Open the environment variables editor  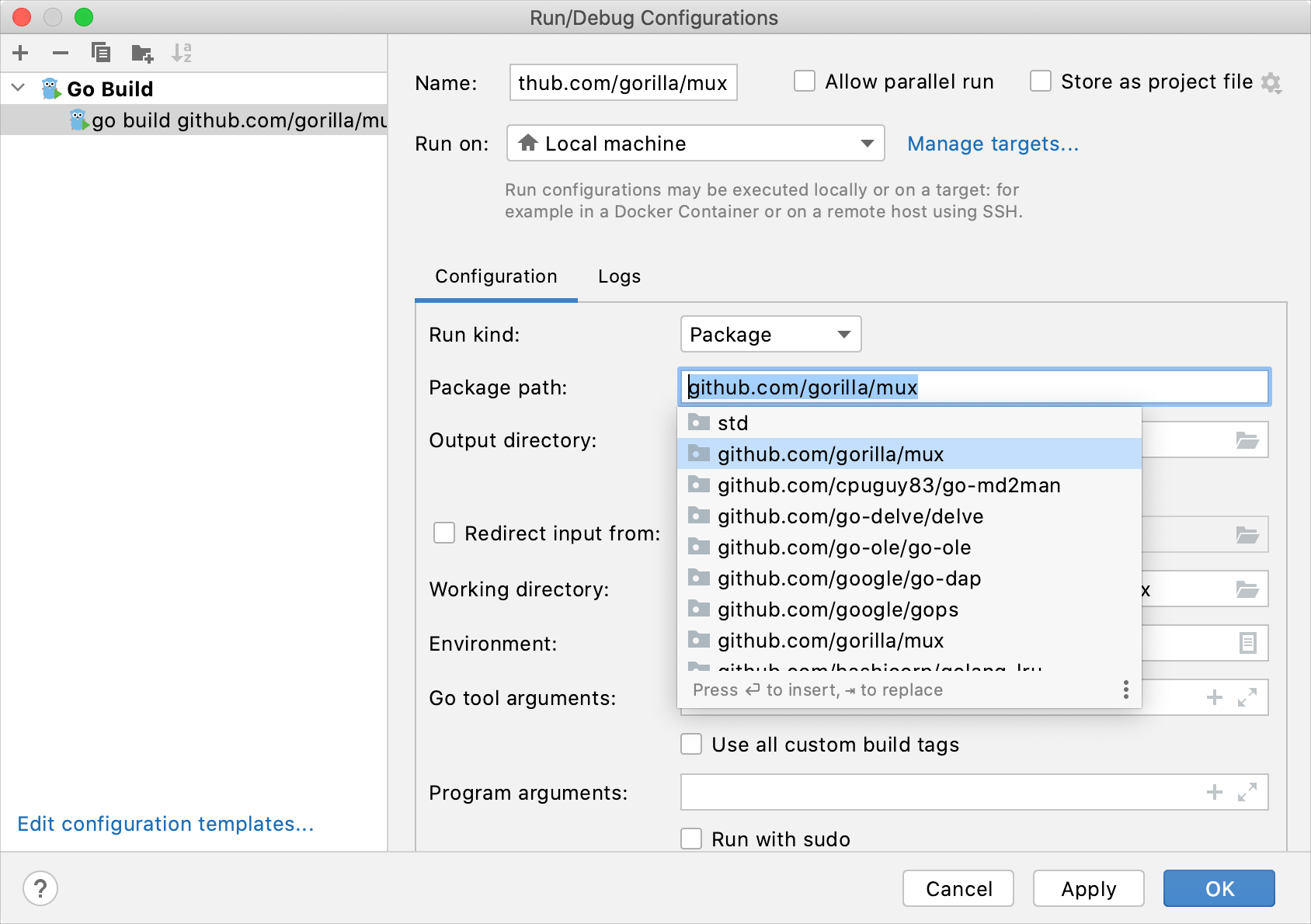click(x=1247, y=643)
